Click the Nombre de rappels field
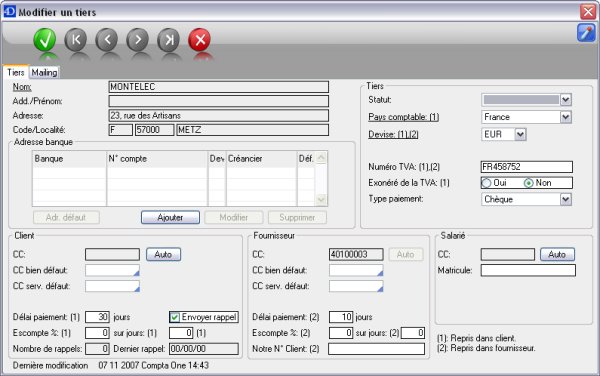The width and height of the screenshot is (600, 376). 97,349
